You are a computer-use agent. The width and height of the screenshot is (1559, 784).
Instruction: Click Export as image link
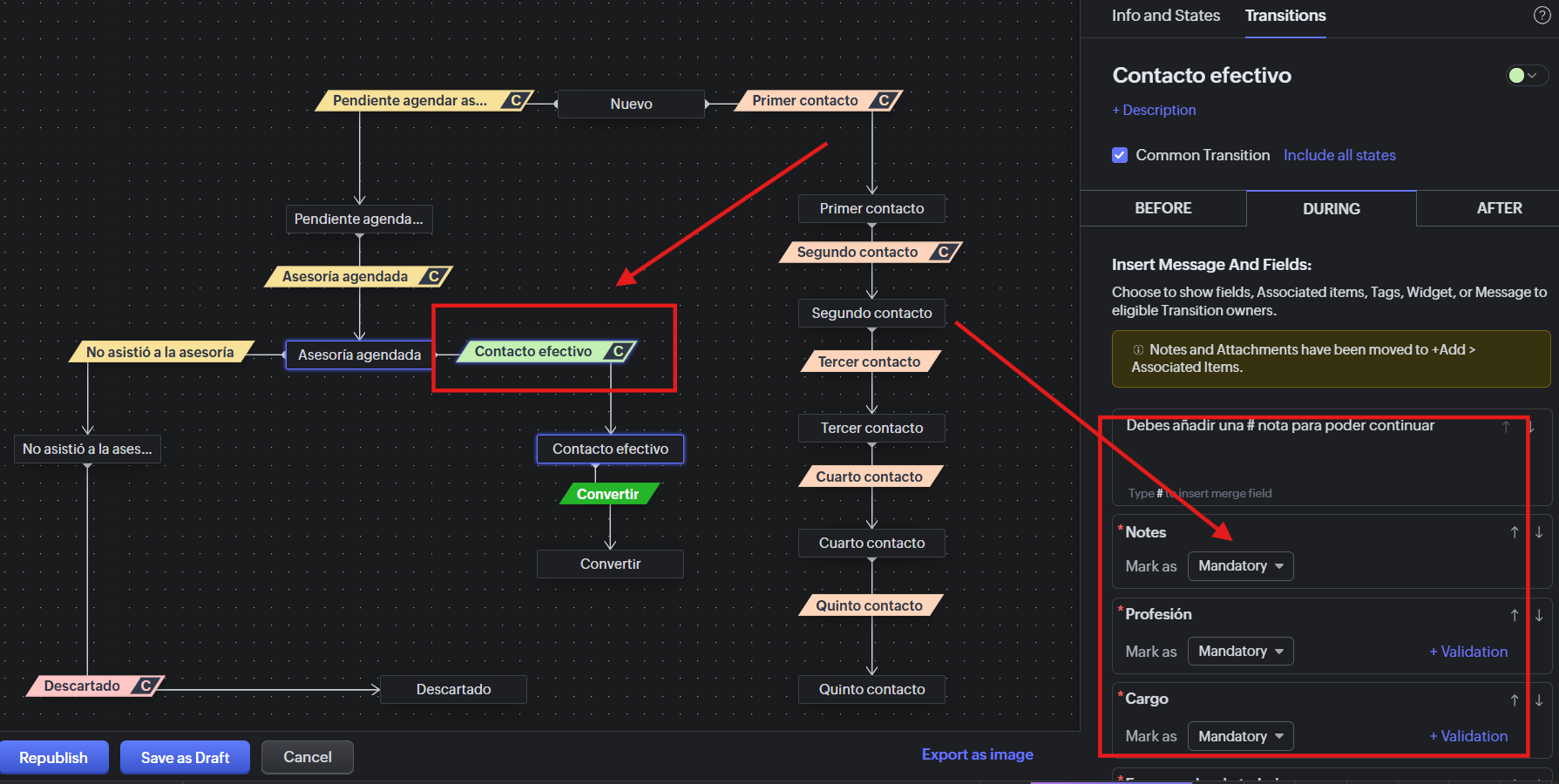pyautogui.click(x=977, y=754)
